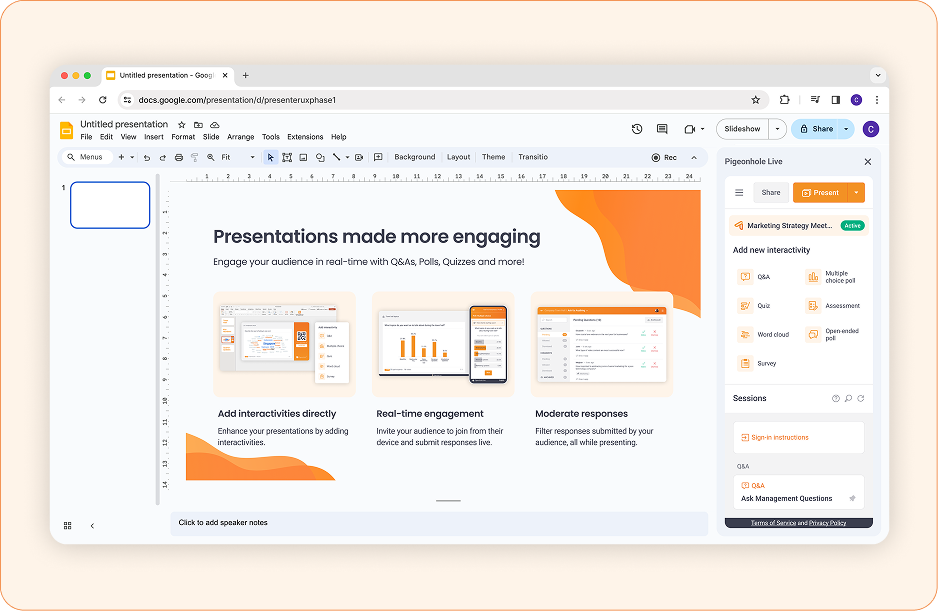Print the presentation
938x611 pixels.
(179, 157)
